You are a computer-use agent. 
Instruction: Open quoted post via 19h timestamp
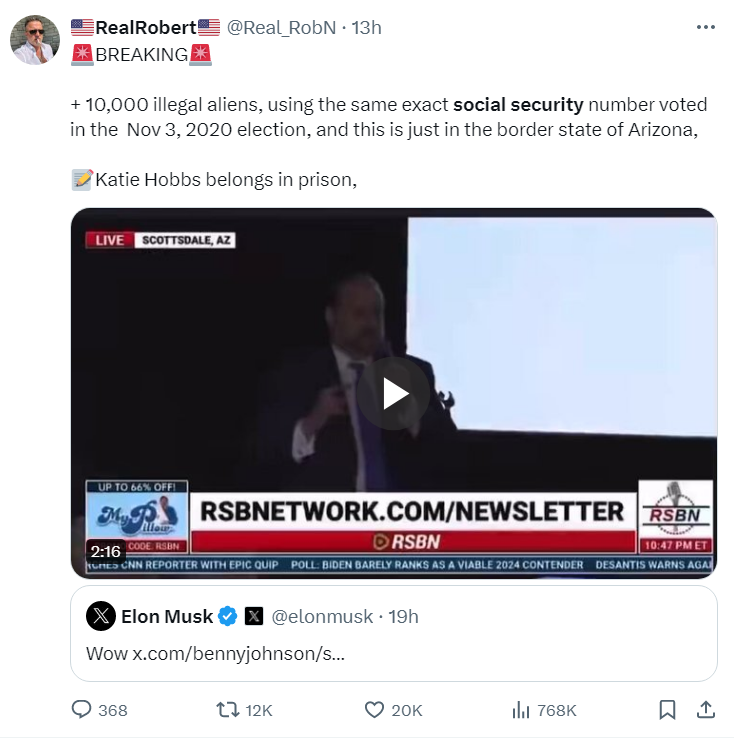(403, 617)
